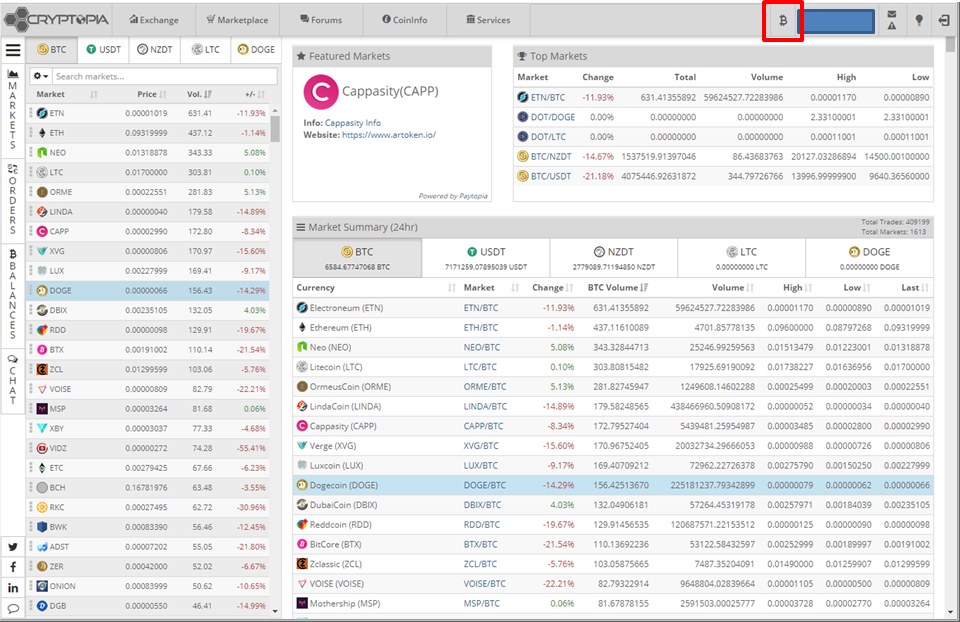Open the mail and alerts notifications icon
The image size is (960, 622).
pos(891,20)
